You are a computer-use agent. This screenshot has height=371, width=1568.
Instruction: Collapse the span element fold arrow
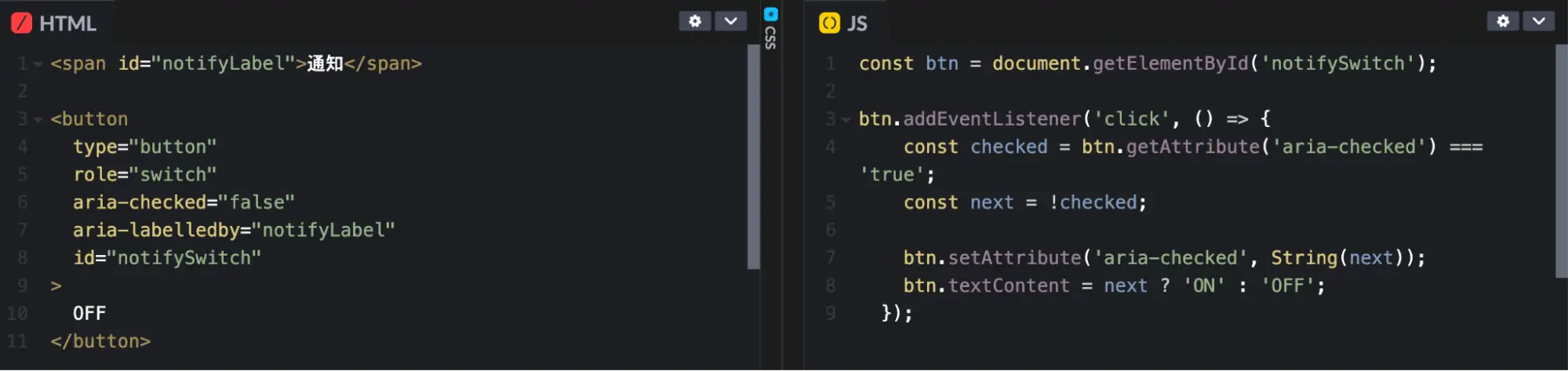[x=38, y=64]
